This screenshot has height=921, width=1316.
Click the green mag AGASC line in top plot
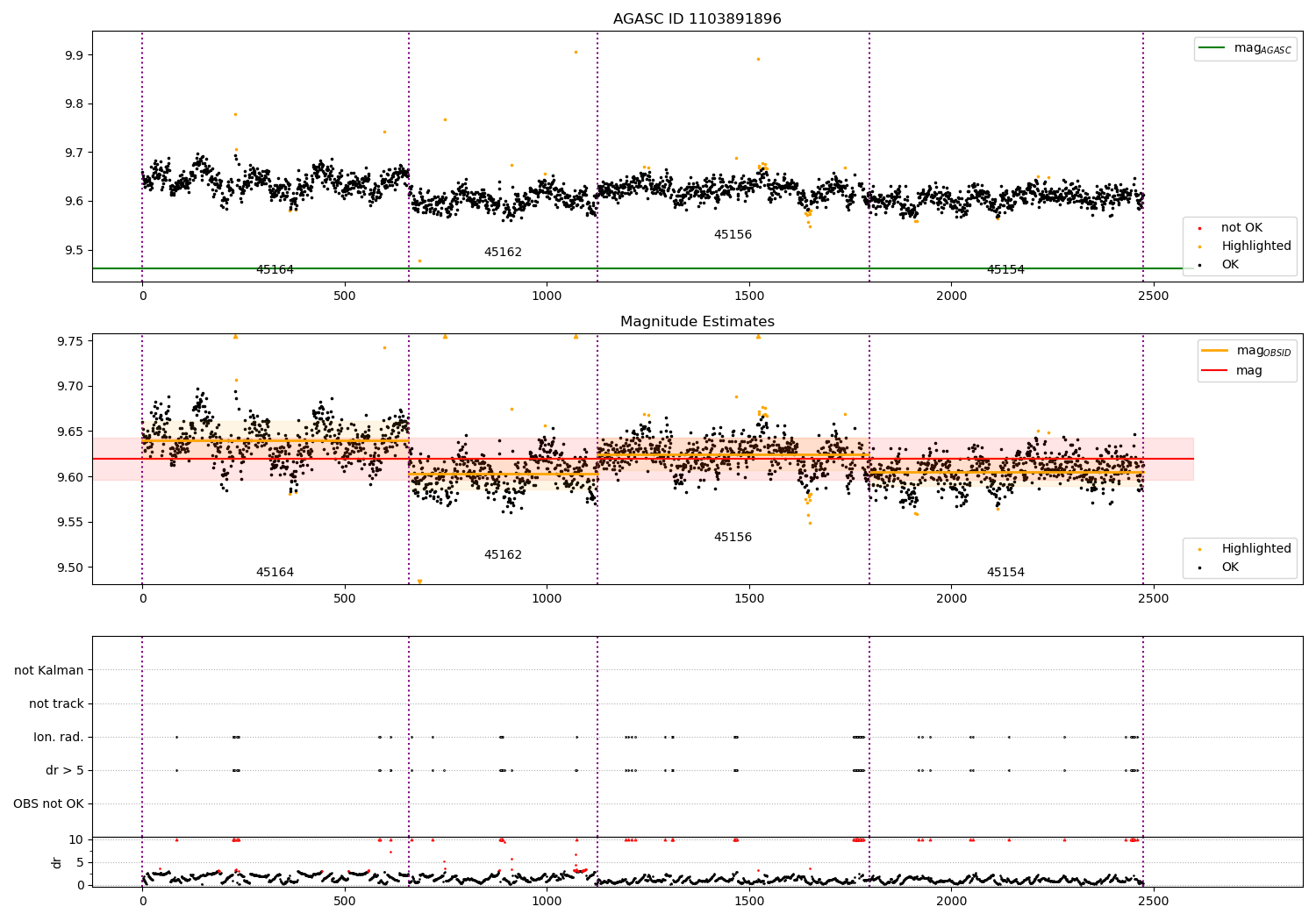[643, 268]
